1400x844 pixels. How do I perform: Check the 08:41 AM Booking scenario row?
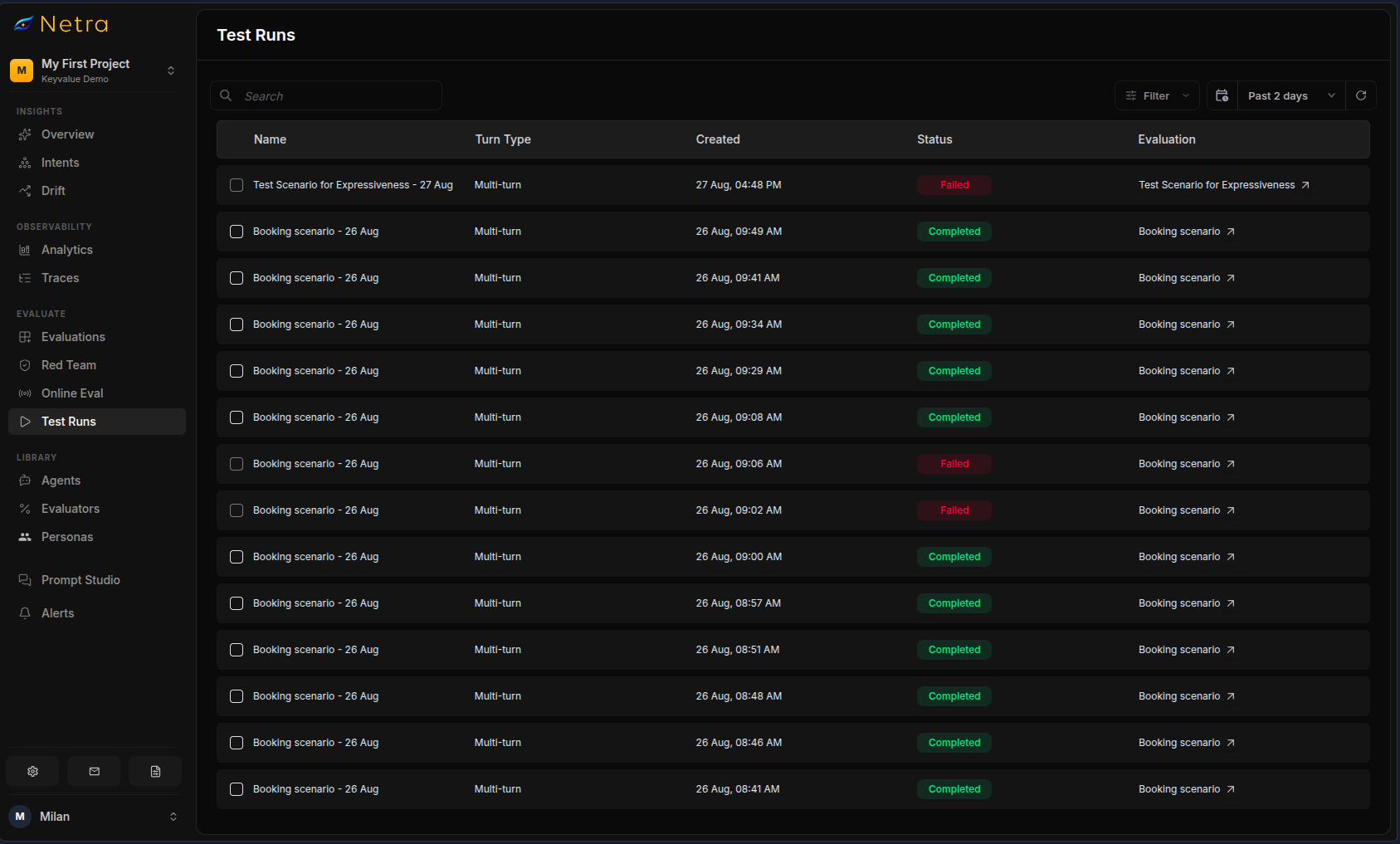click(x=237, y=789)
